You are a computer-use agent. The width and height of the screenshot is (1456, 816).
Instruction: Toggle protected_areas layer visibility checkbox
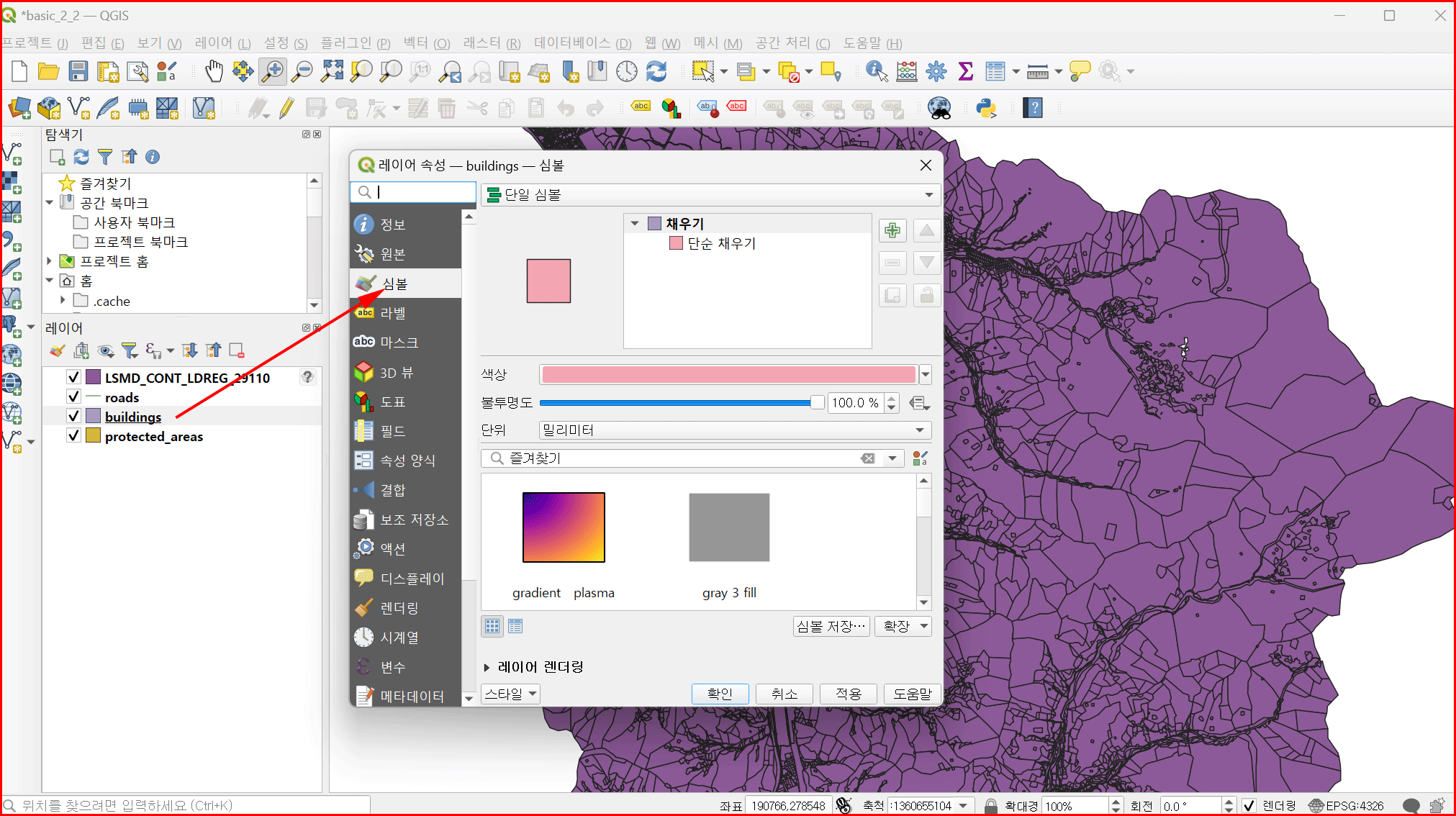[x=73, y=436]
